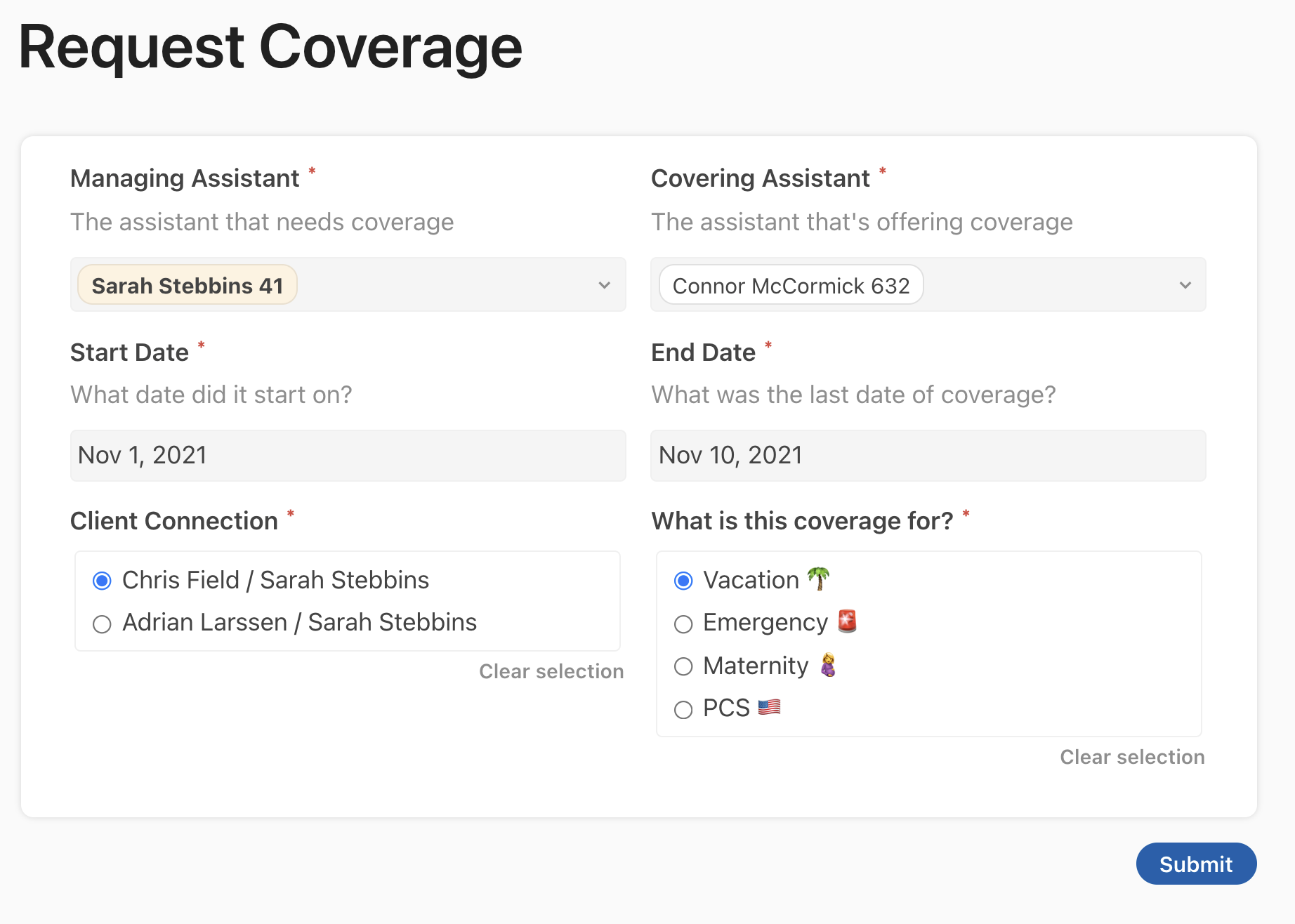Screen dimensions: 1295x924
Task: Expand the Managing Assistant dropdown chevron
Action: (604, 285)
